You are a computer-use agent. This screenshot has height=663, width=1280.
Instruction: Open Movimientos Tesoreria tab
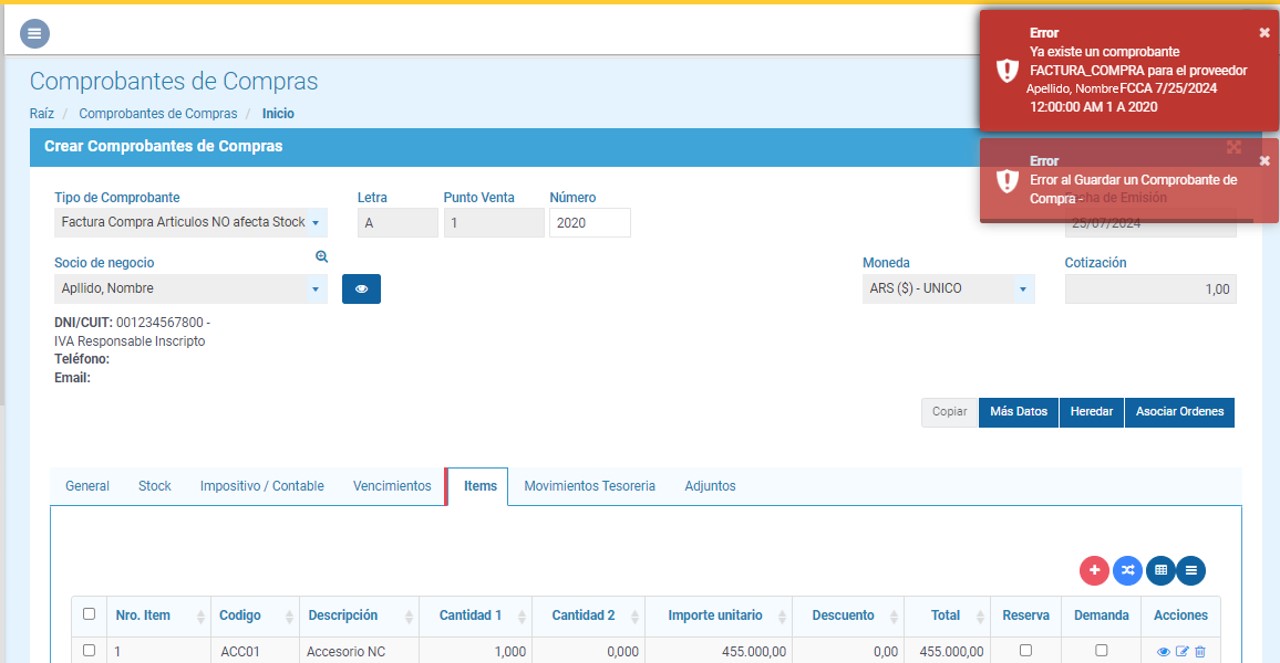coord(590,486)
